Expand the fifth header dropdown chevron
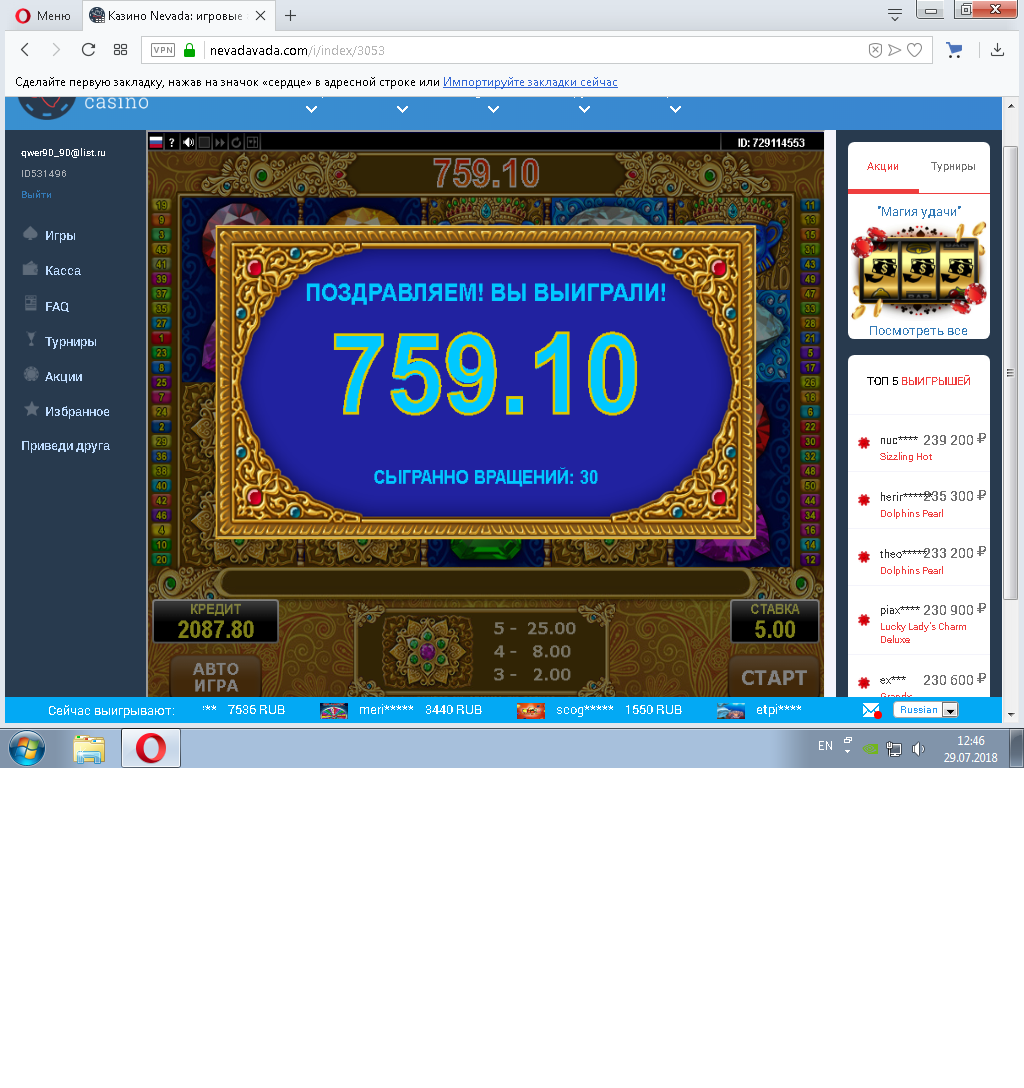This screenshot has height=1088, width=1024. click(x=675, y=109)
